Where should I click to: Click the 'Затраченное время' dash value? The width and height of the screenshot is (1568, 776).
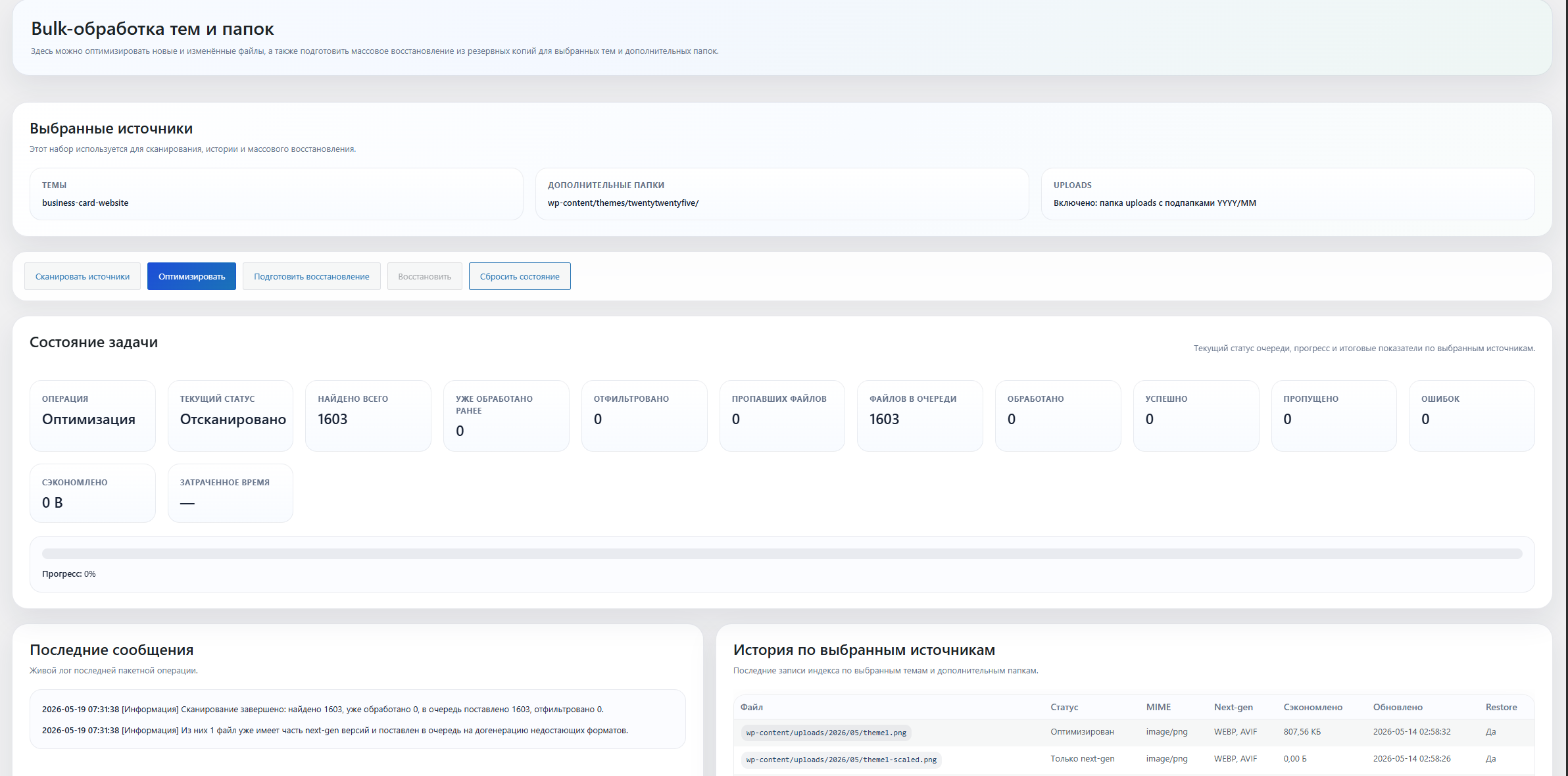187,503
